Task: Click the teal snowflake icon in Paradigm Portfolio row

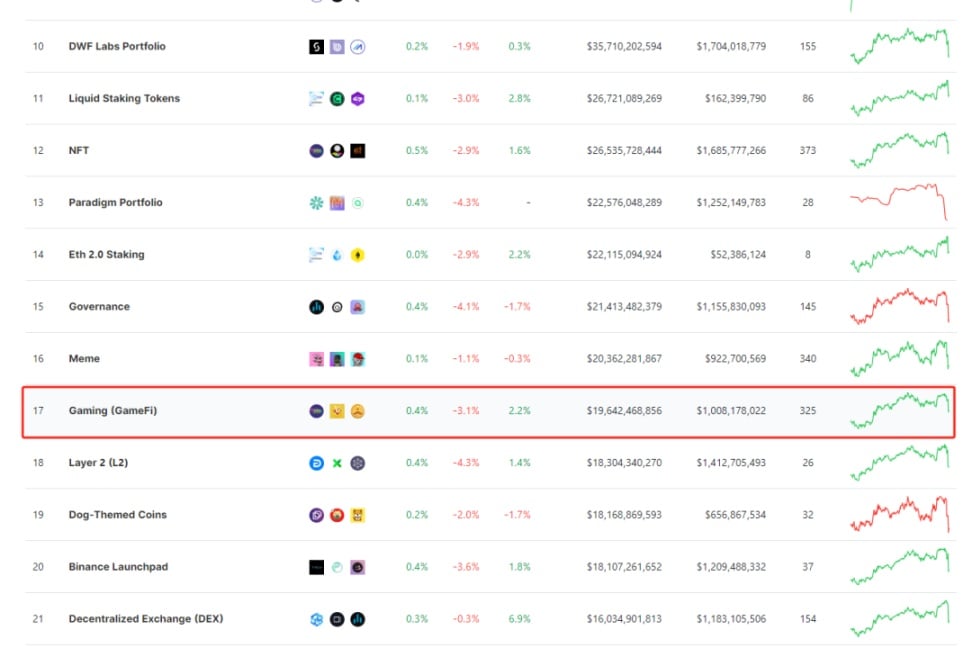Action: pos(316,203)
